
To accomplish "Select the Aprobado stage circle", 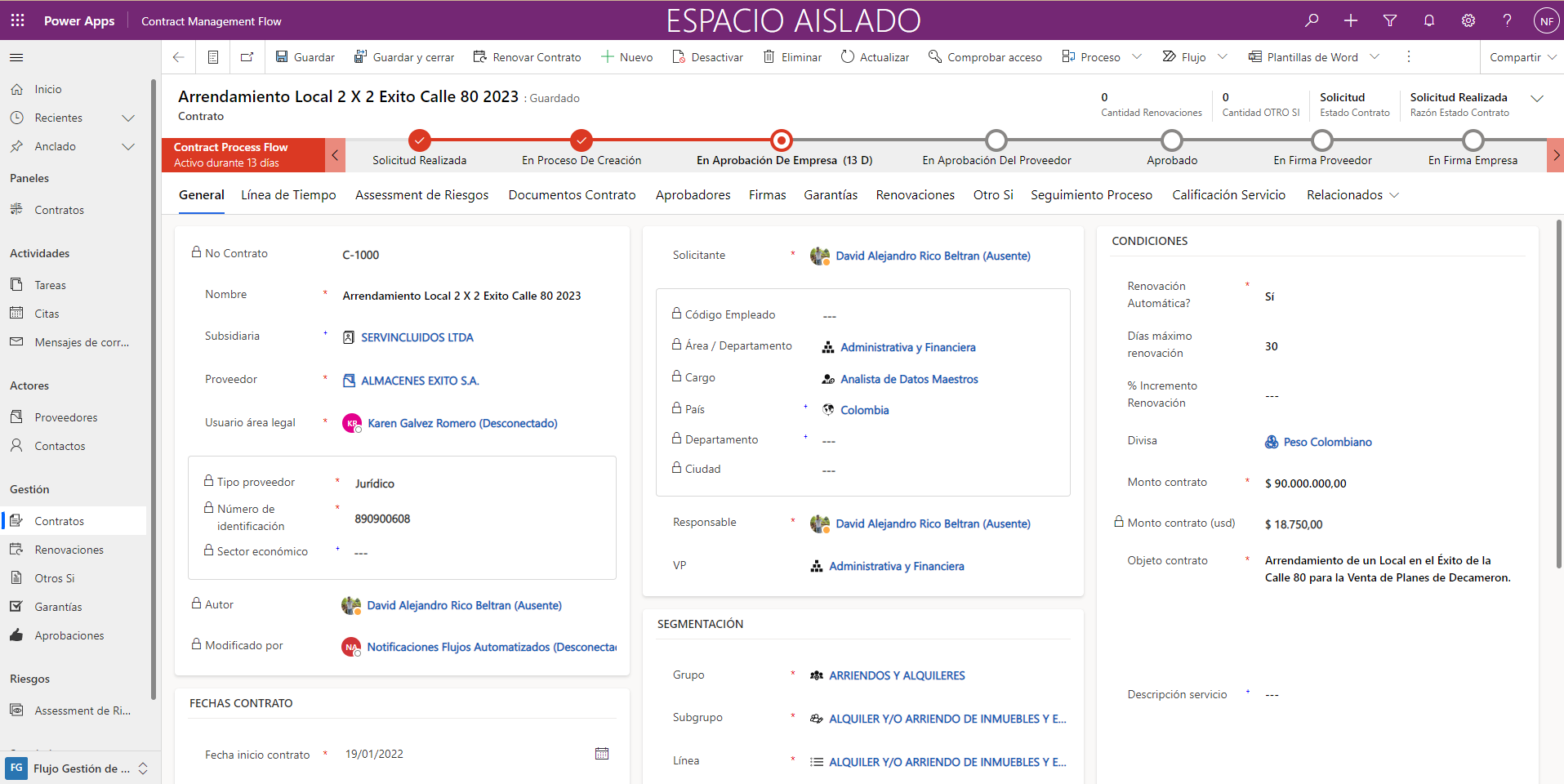I will click(x=1172, y=140).
